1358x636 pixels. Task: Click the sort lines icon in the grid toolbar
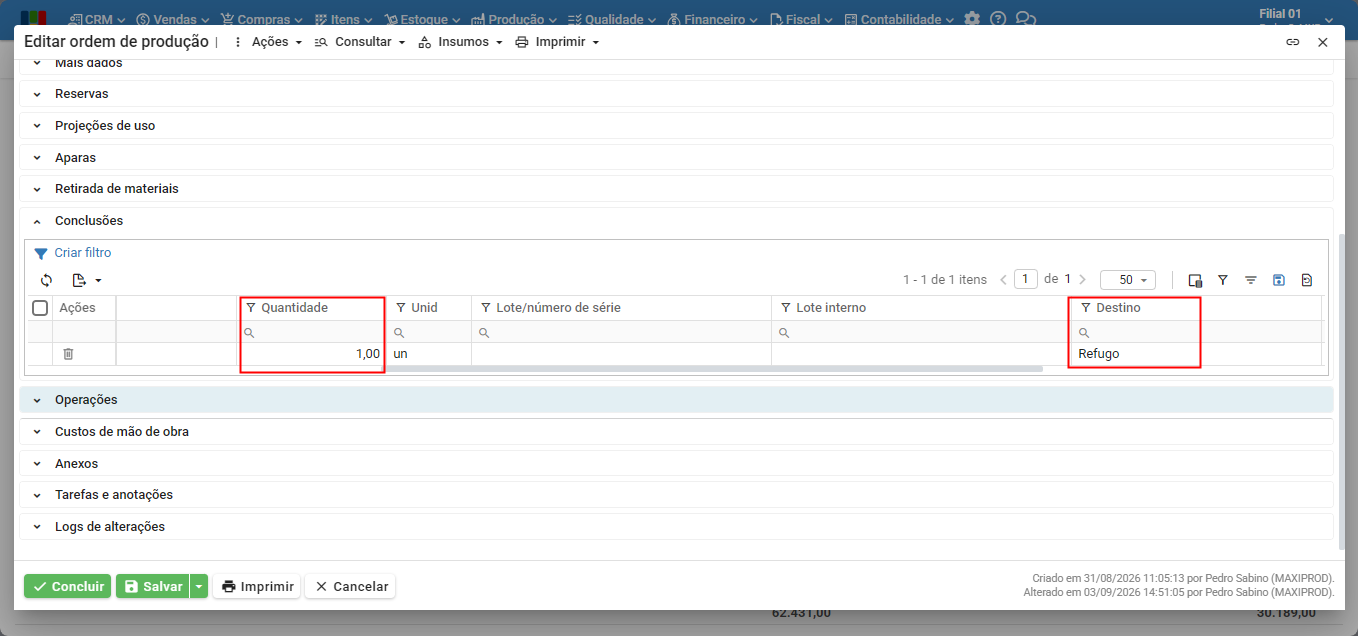[x=1250, y=280]
